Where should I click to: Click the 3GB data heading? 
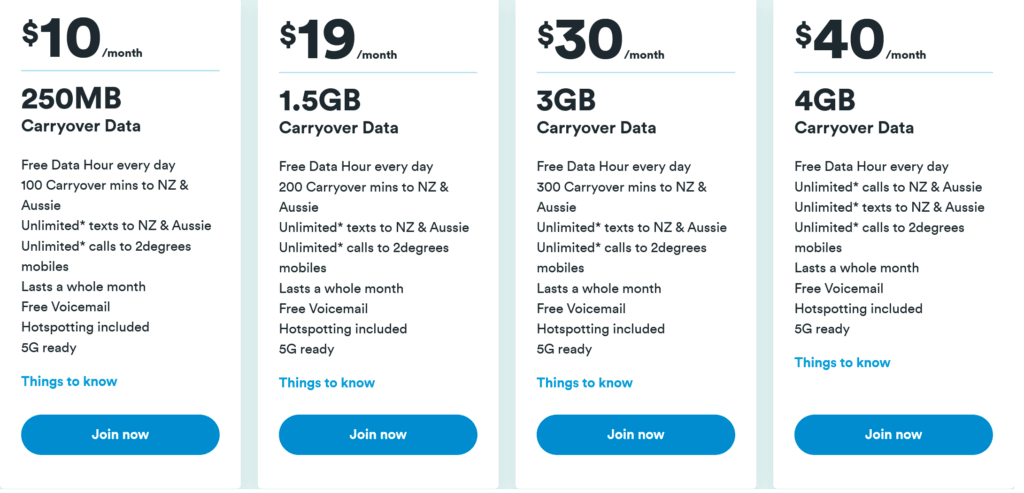tap(566, 100)
